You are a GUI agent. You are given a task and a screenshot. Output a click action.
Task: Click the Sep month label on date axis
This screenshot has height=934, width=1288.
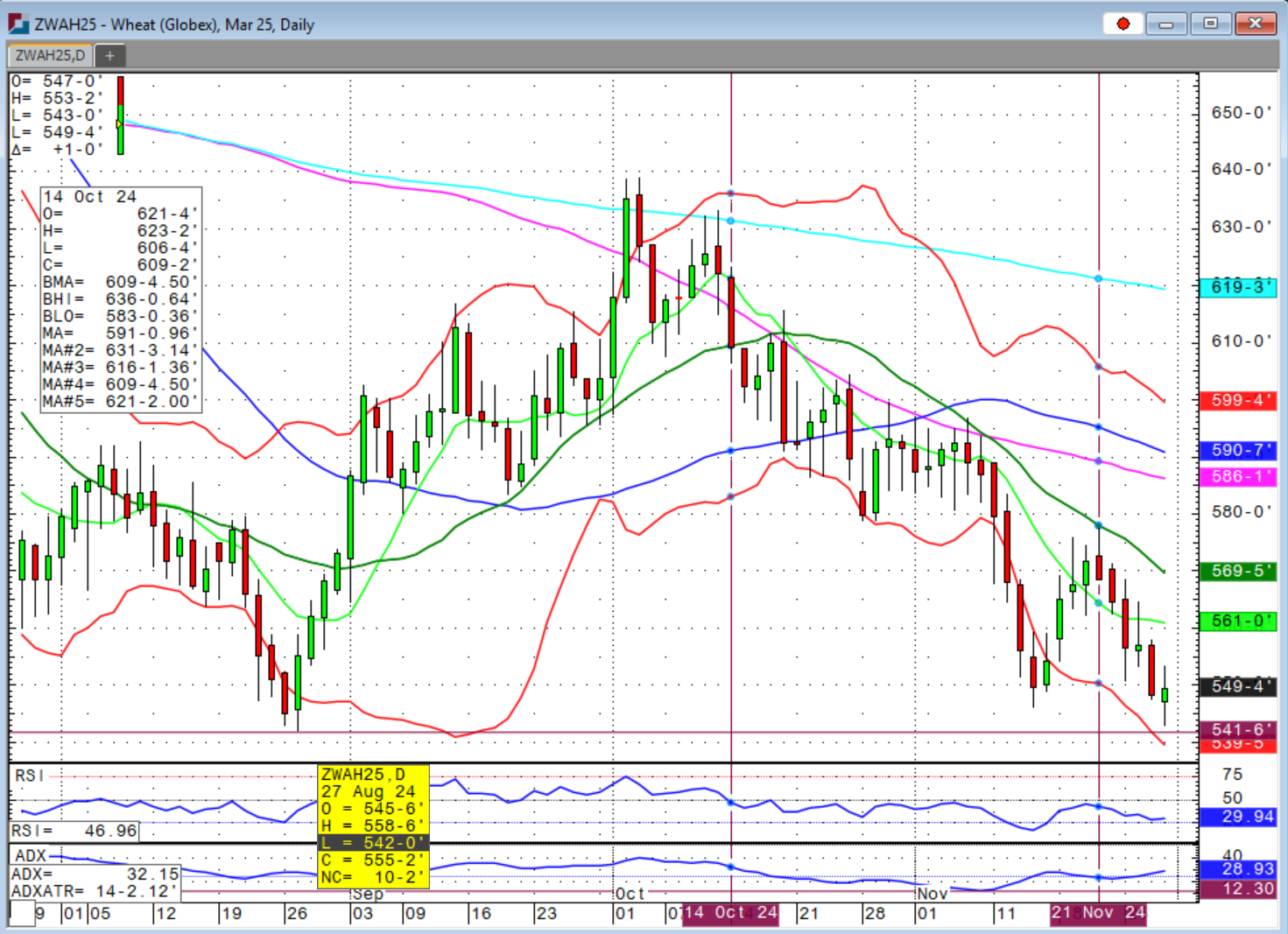click(368, 895)
